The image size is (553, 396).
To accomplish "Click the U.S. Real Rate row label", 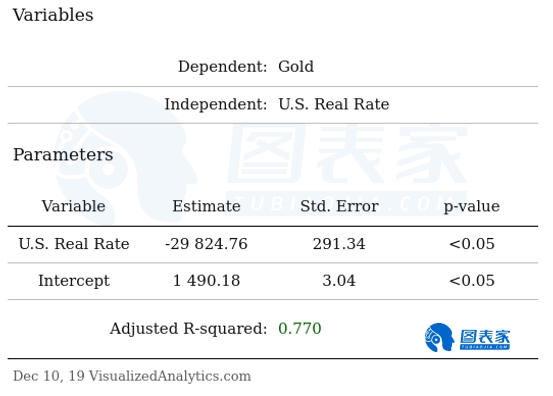I will click(74, 244).
